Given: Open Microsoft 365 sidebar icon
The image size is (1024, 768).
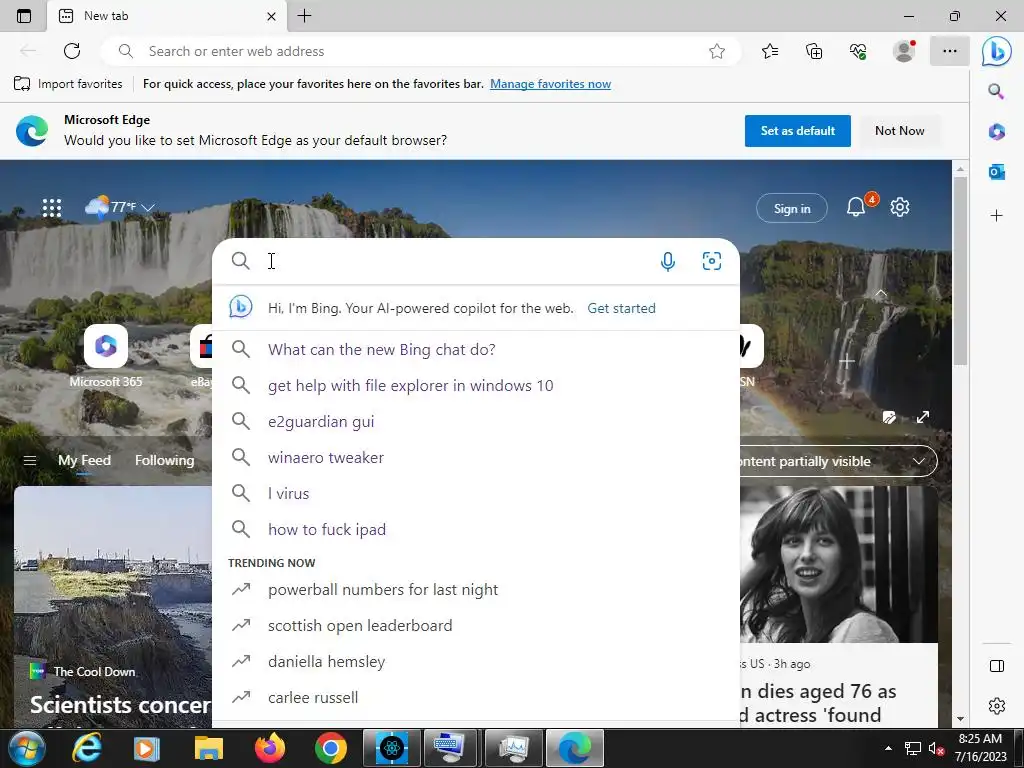Looking at the screenshot, I should 997,131.
